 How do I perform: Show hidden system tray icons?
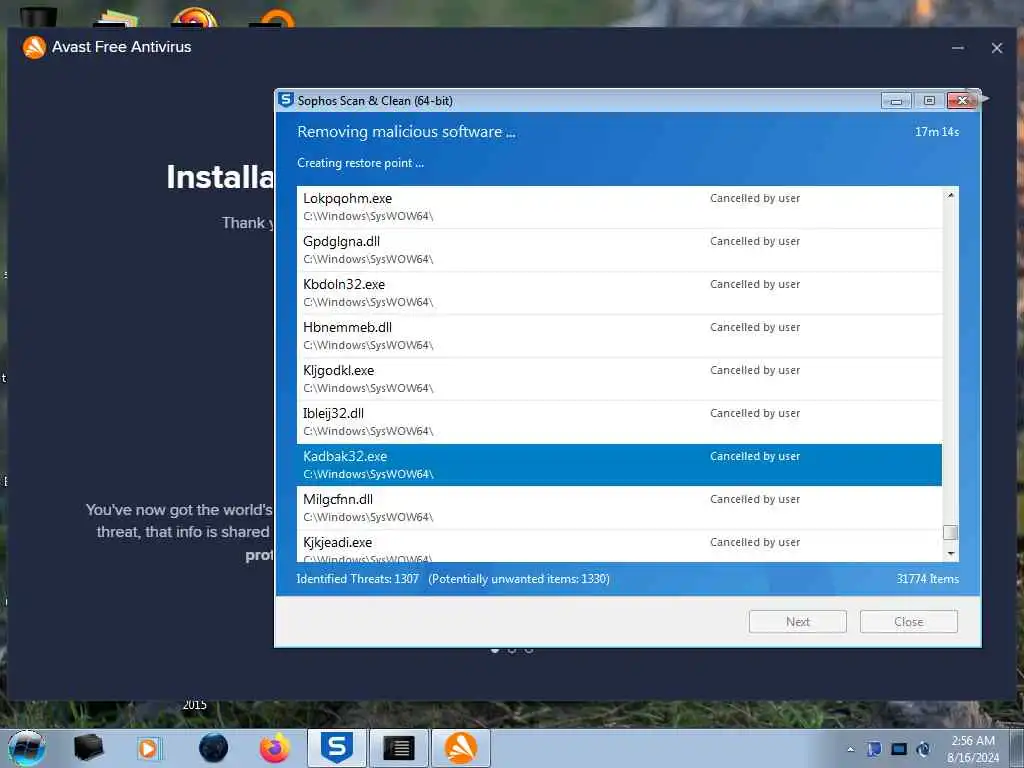click(x=850, y=749)
